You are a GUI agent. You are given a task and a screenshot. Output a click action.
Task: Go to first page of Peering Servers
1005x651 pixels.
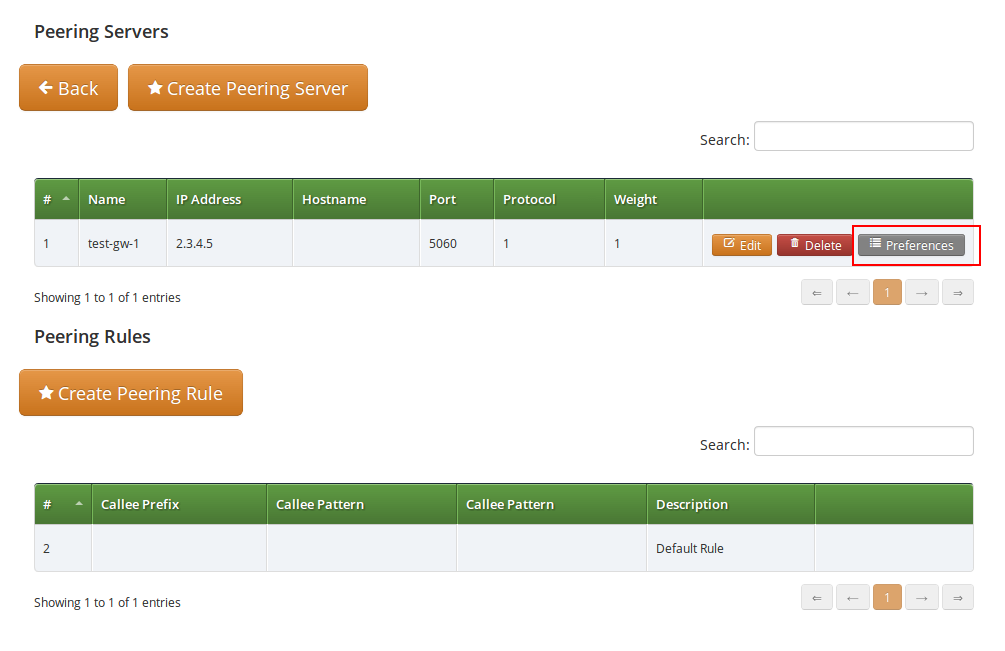pos(816,293)
